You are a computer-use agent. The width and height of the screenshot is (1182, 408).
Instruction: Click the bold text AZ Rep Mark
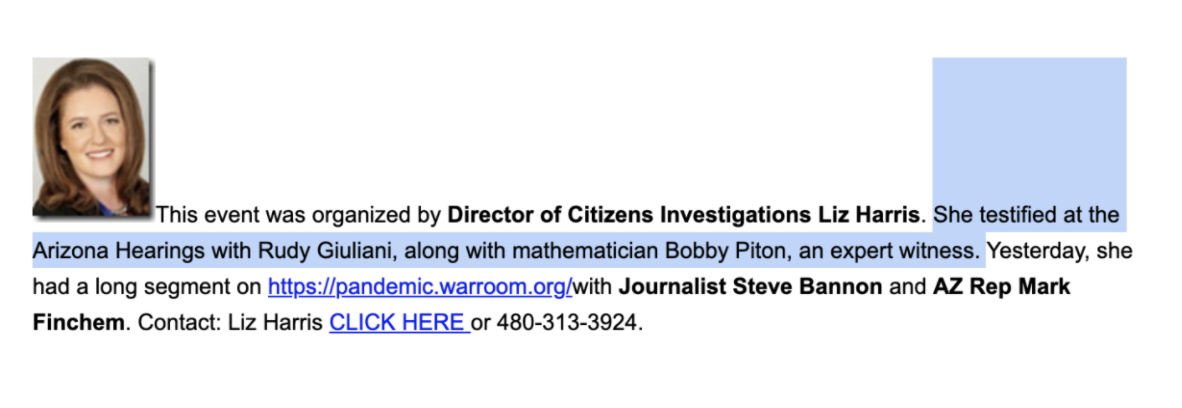click(1001, 288)
